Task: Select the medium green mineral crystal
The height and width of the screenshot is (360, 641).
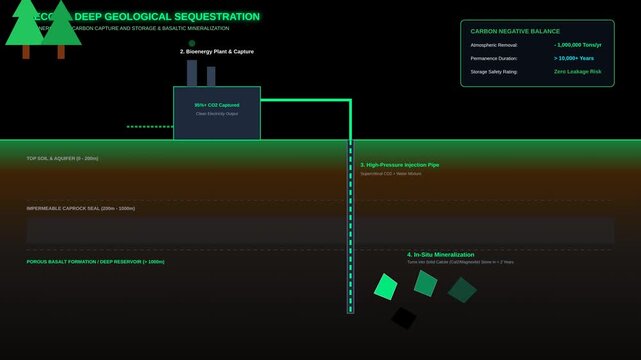Action: pyautogui.click(x=426, y=283)
